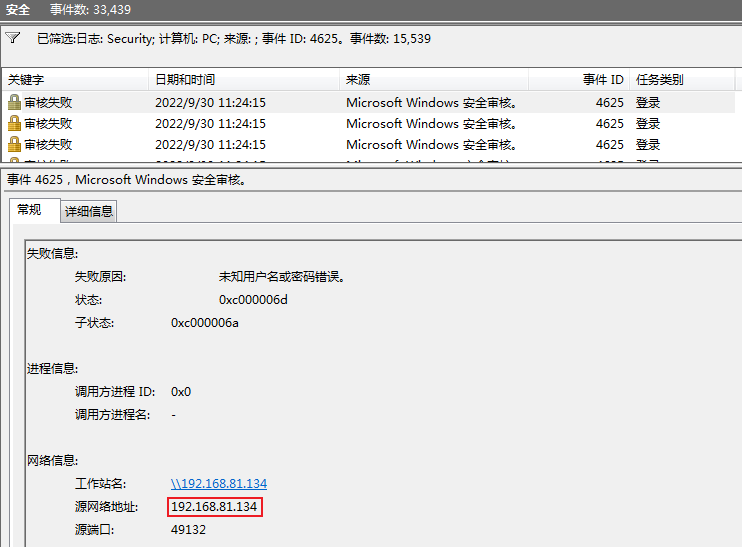Click the failure reason text 未知用户名或密码错误
Screen dimensions: 742x547
[282, 276]
